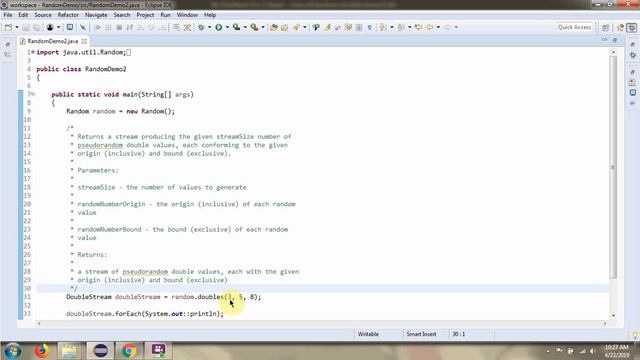640x360 pixels.
Task: Click the Last Edit Location icon
Action: (x=418, y=27)
